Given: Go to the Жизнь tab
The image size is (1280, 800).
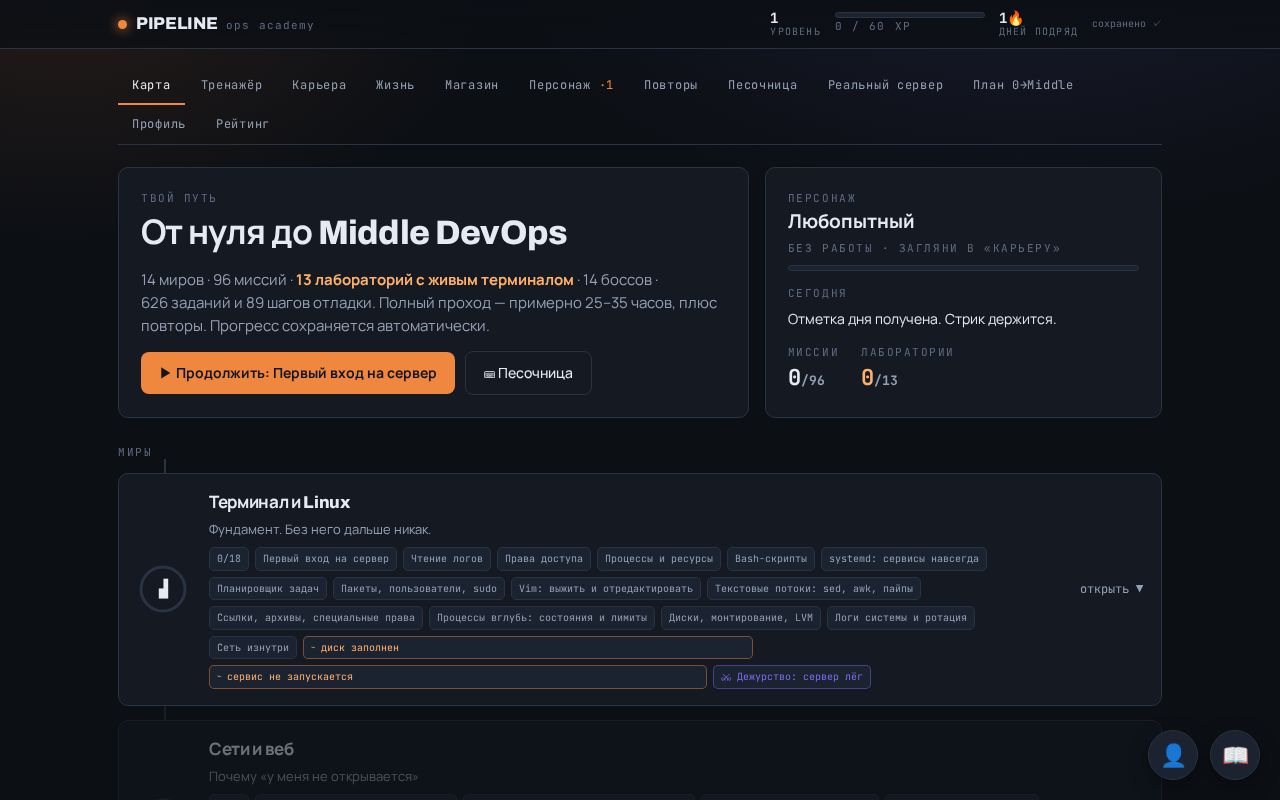Looking at the screenshot, I should pos(395,85).
